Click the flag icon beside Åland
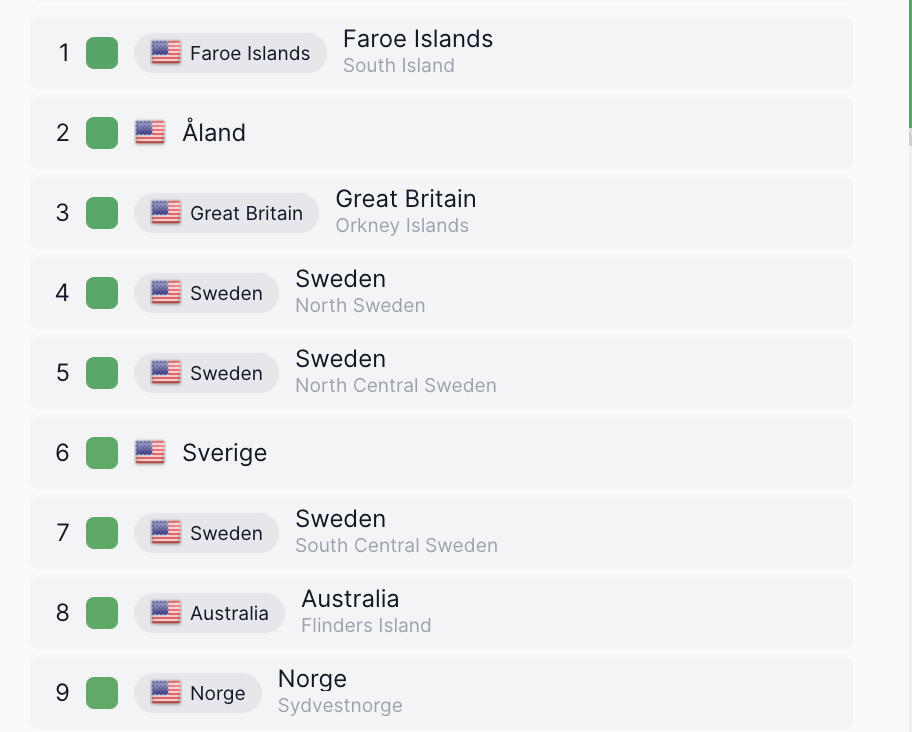912x732 pixels. (x=149, y=132)
